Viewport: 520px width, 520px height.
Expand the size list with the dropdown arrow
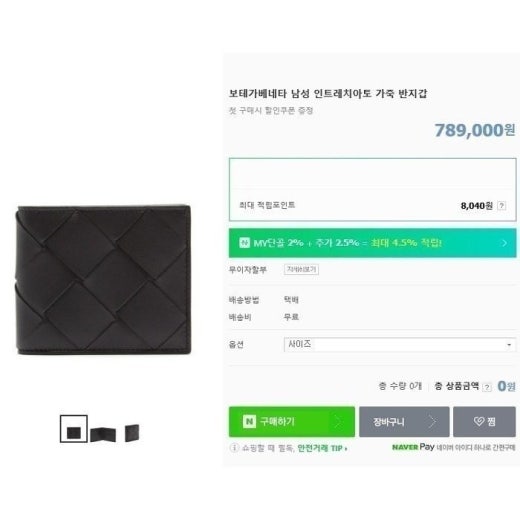[509, 345]
